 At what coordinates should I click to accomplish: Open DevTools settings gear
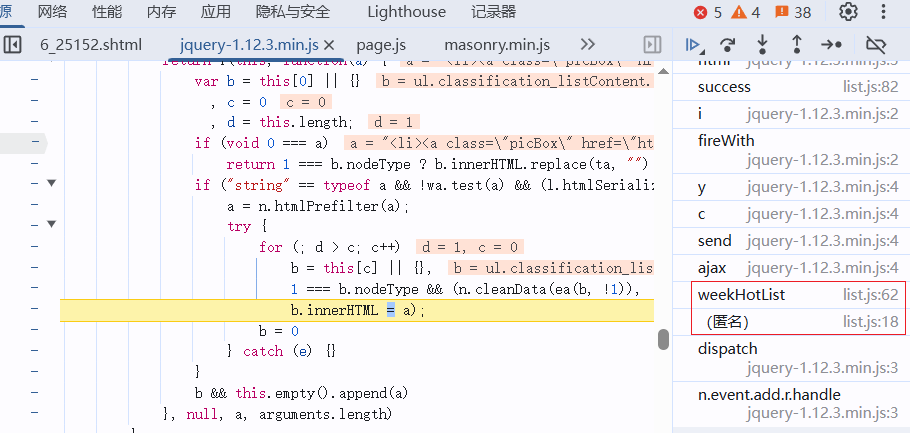click(x=848, y=12)
